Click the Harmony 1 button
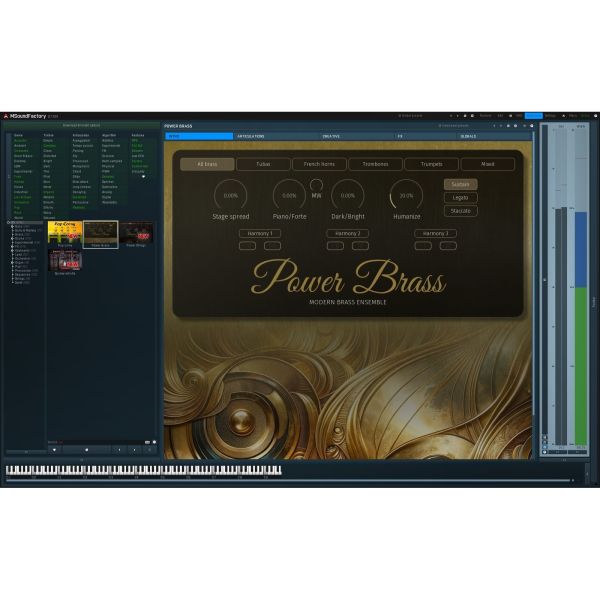 click(x=260, y=233)
